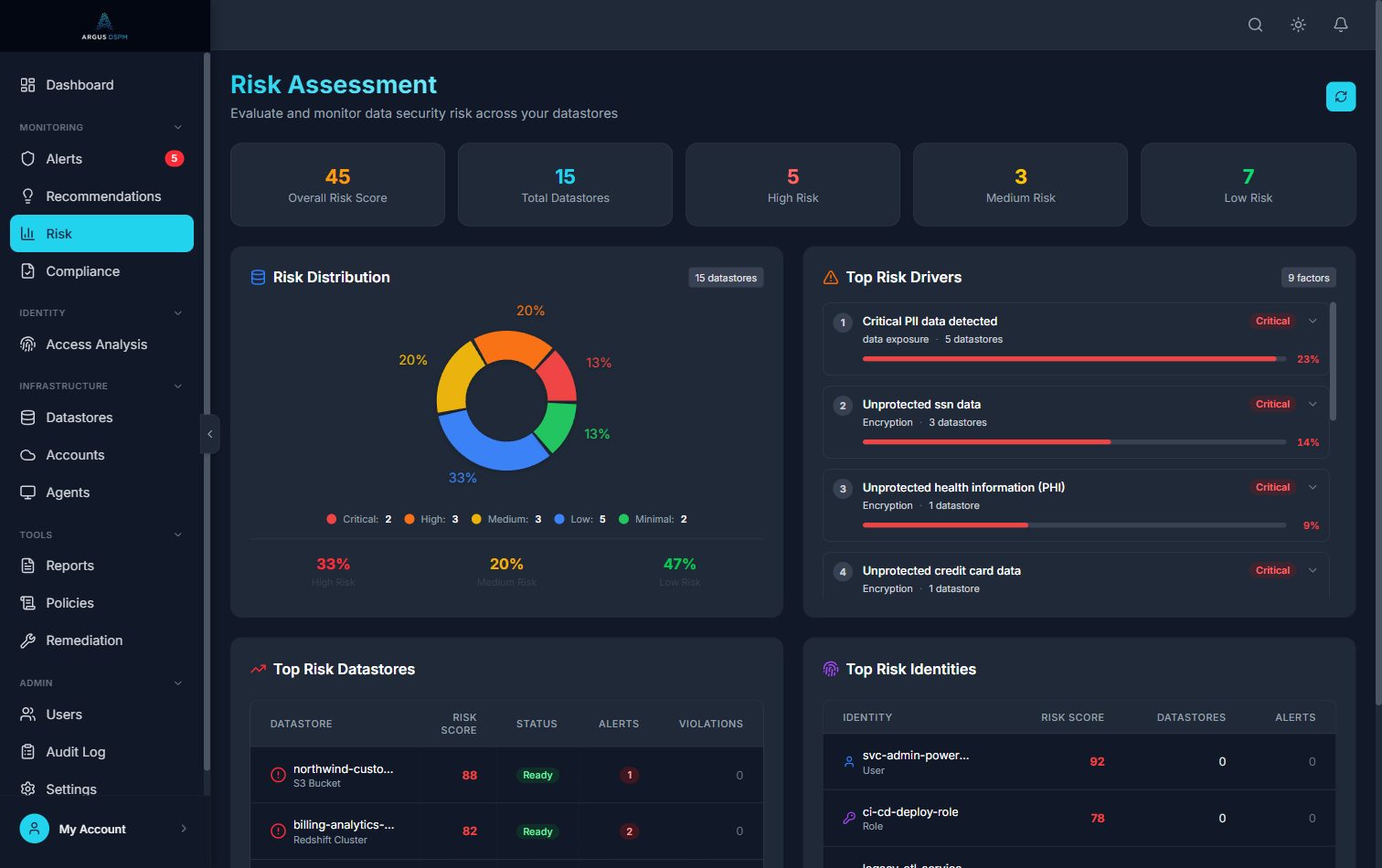Click the Overall Risk Score card
Image resolution: width=1382 pixels, height=868 pixels.
tap(337, 185)
